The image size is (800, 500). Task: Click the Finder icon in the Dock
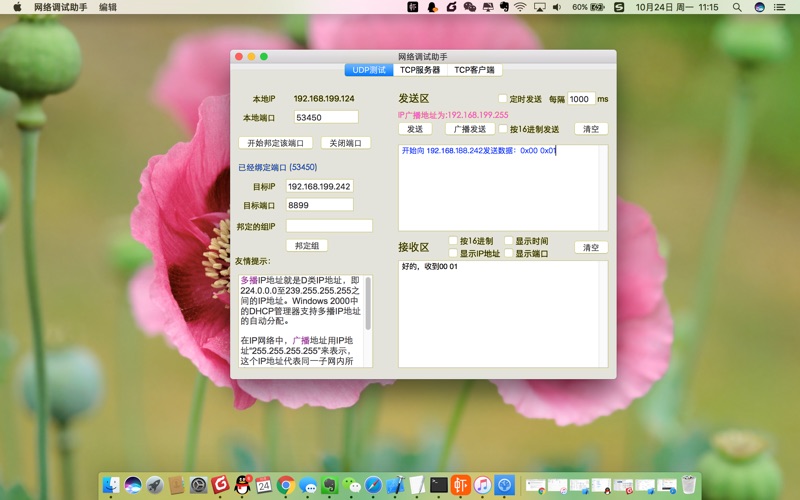coord(111,485)
